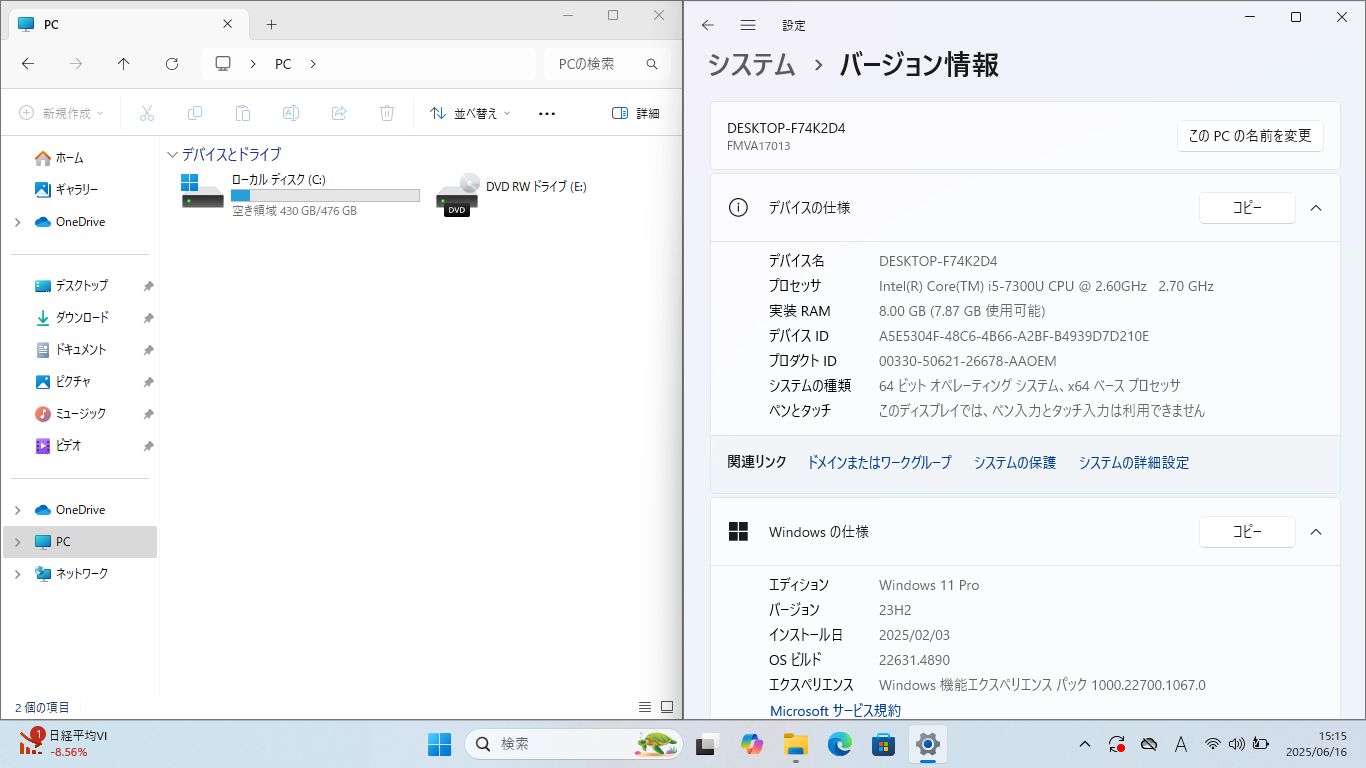Collapse the Windows の仕様 section chevron
1366x768 pixels.
click(x=1316, y=532)
